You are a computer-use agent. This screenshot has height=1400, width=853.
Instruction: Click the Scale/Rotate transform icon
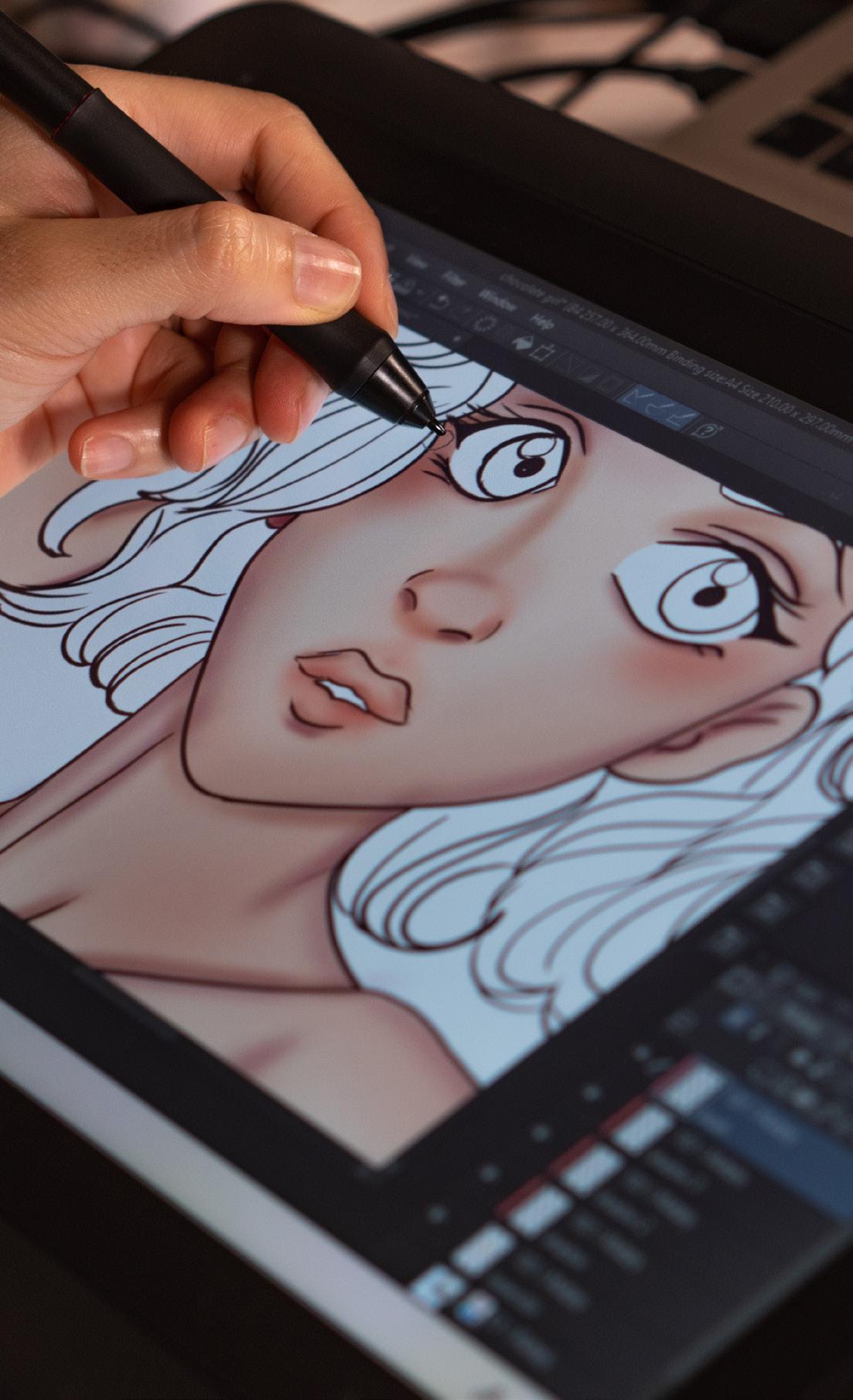[542, 353]
